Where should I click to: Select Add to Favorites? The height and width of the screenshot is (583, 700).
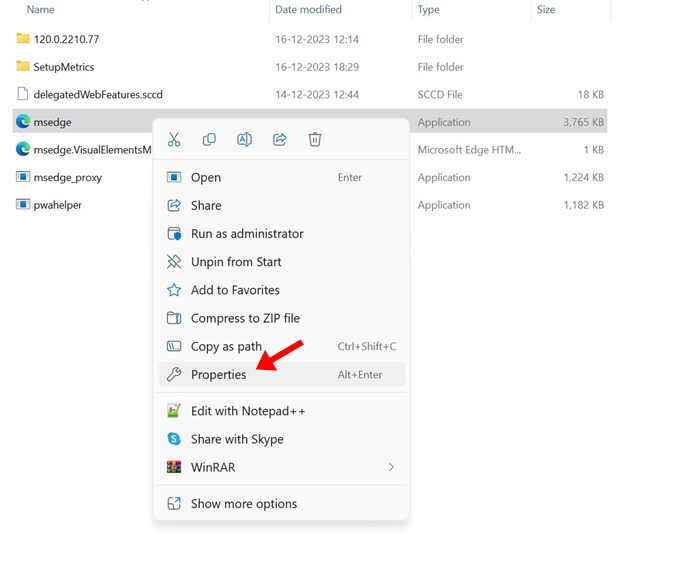tap(281, 290)
